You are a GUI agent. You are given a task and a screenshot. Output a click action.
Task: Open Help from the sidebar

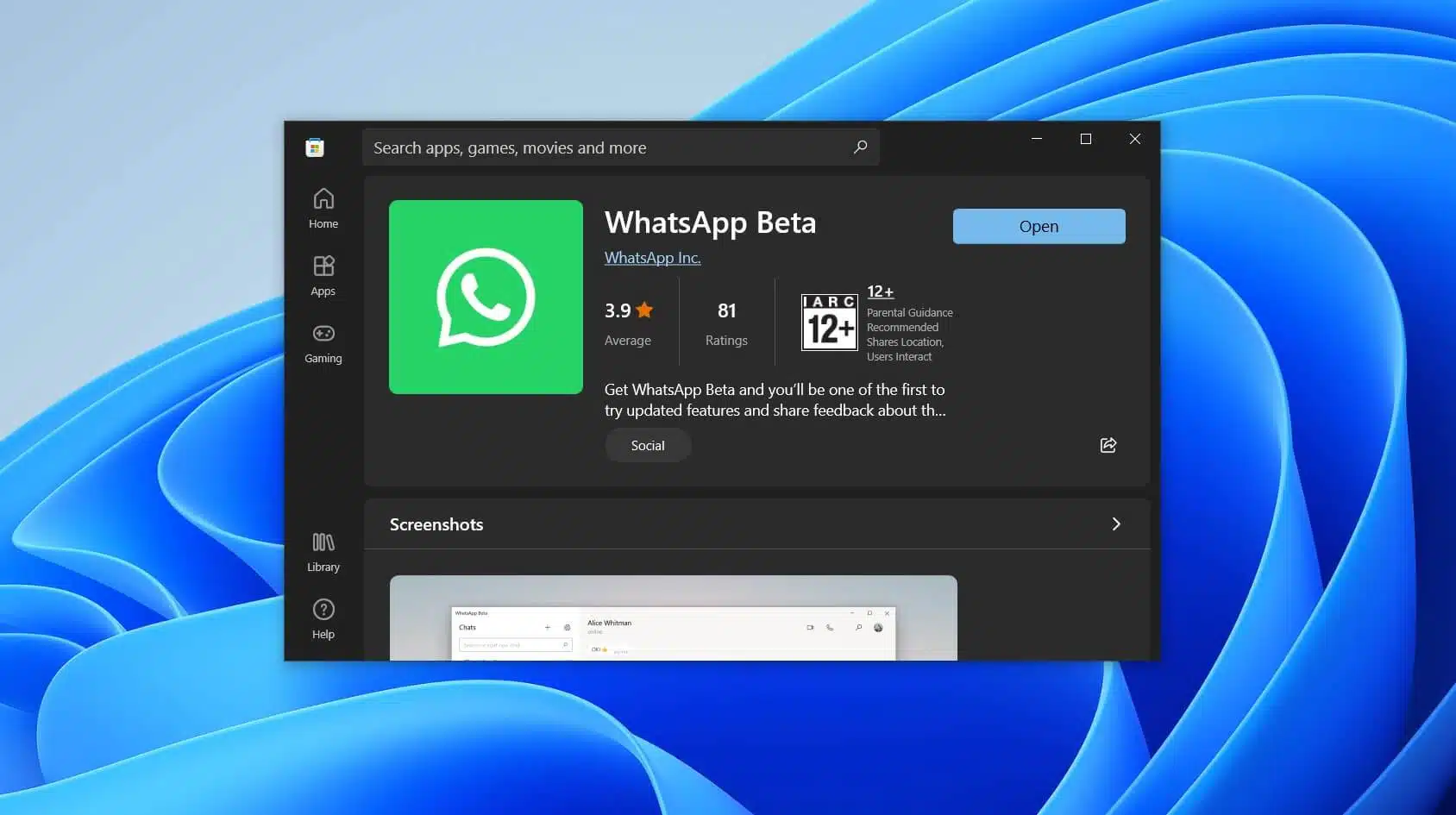click(x=323, y=618)
